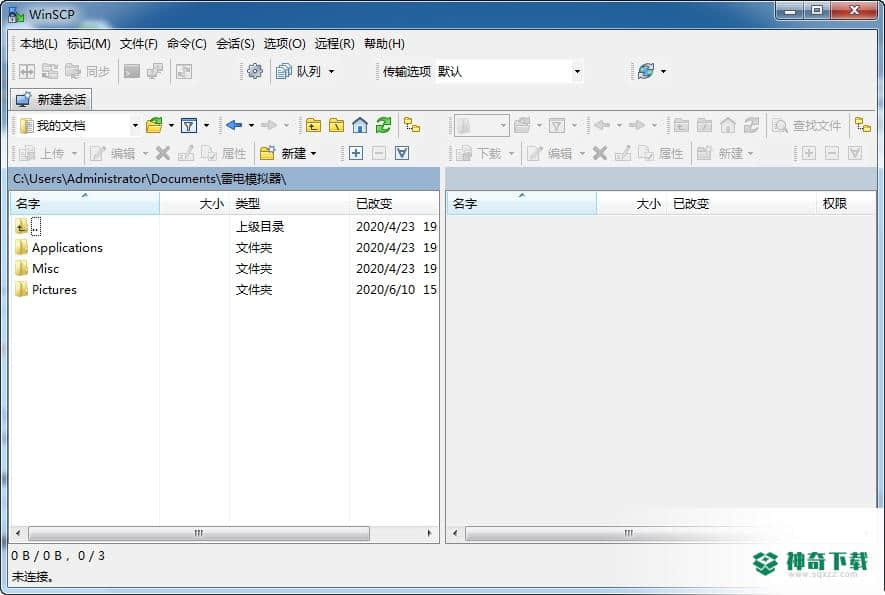Click the local filter funnel icon
The height and width of the screenshot is (595, 885).
coord(189,125)
